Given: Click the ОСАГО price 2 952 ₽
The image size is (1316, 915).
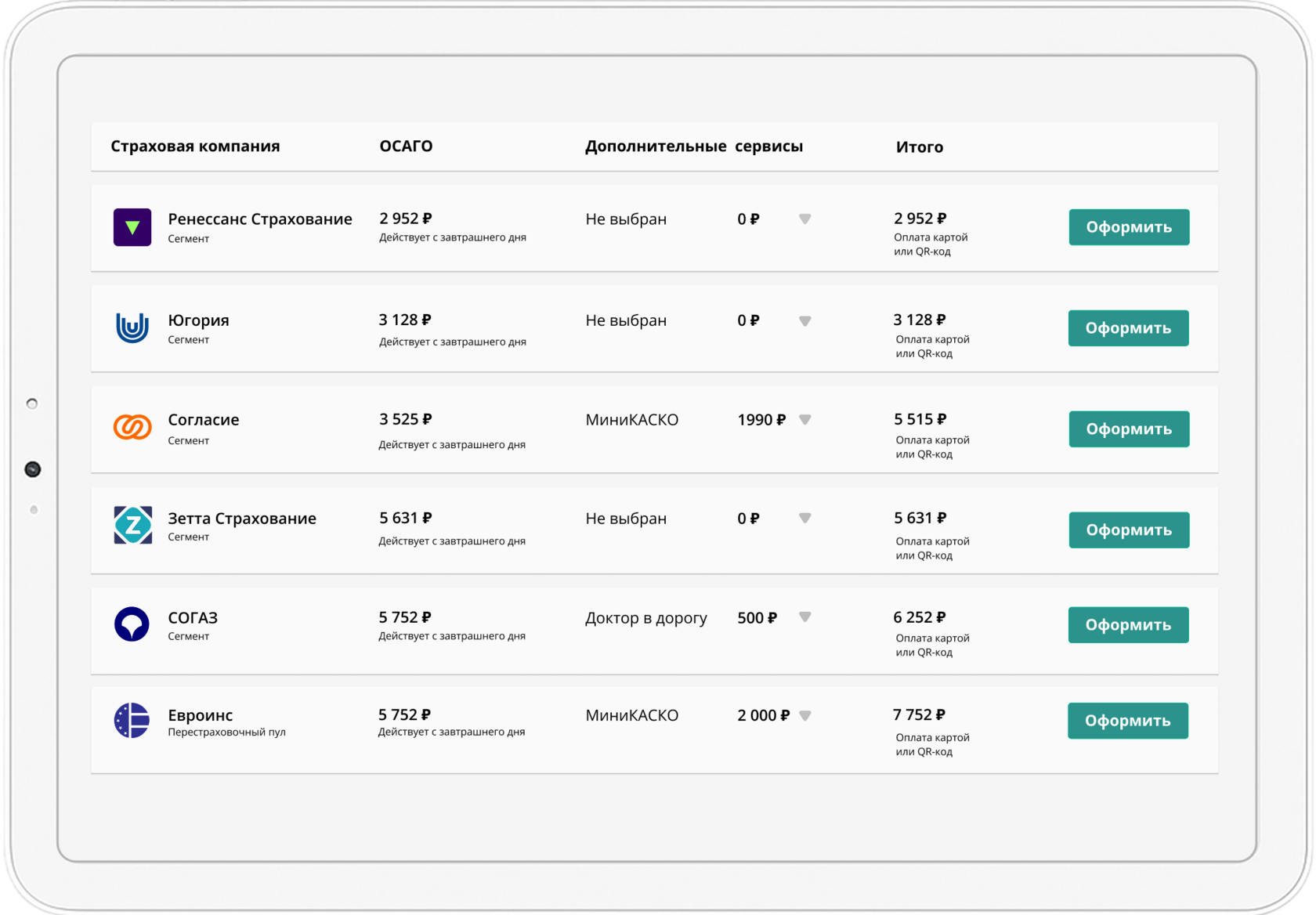Looking at the screenshot, I should tap(406, 219).
